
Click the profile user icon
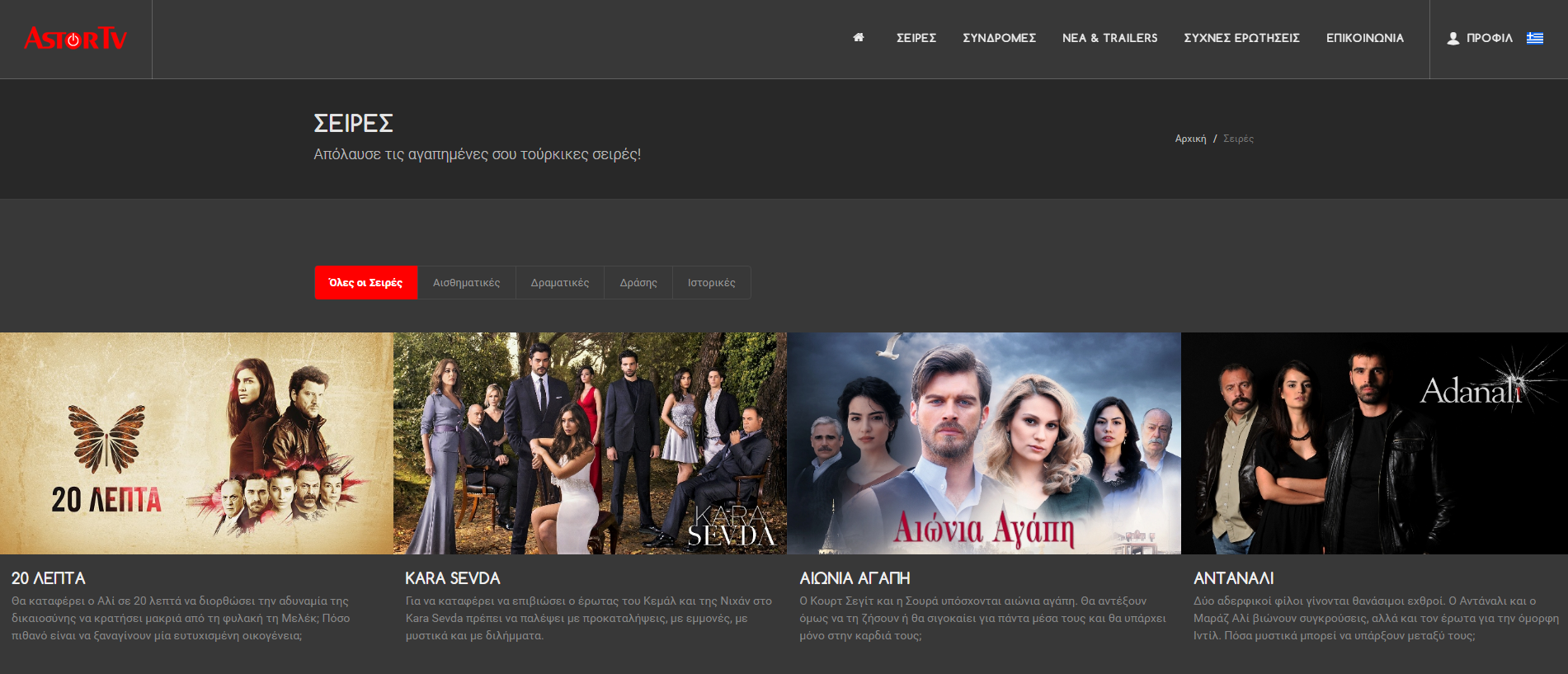pyautogui.click(x=1453, y=38)
